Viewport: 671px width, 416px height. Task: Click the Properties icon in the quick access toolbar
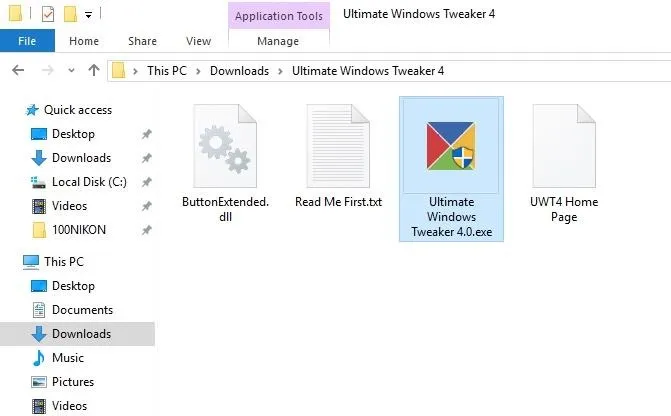coord(48,14)
